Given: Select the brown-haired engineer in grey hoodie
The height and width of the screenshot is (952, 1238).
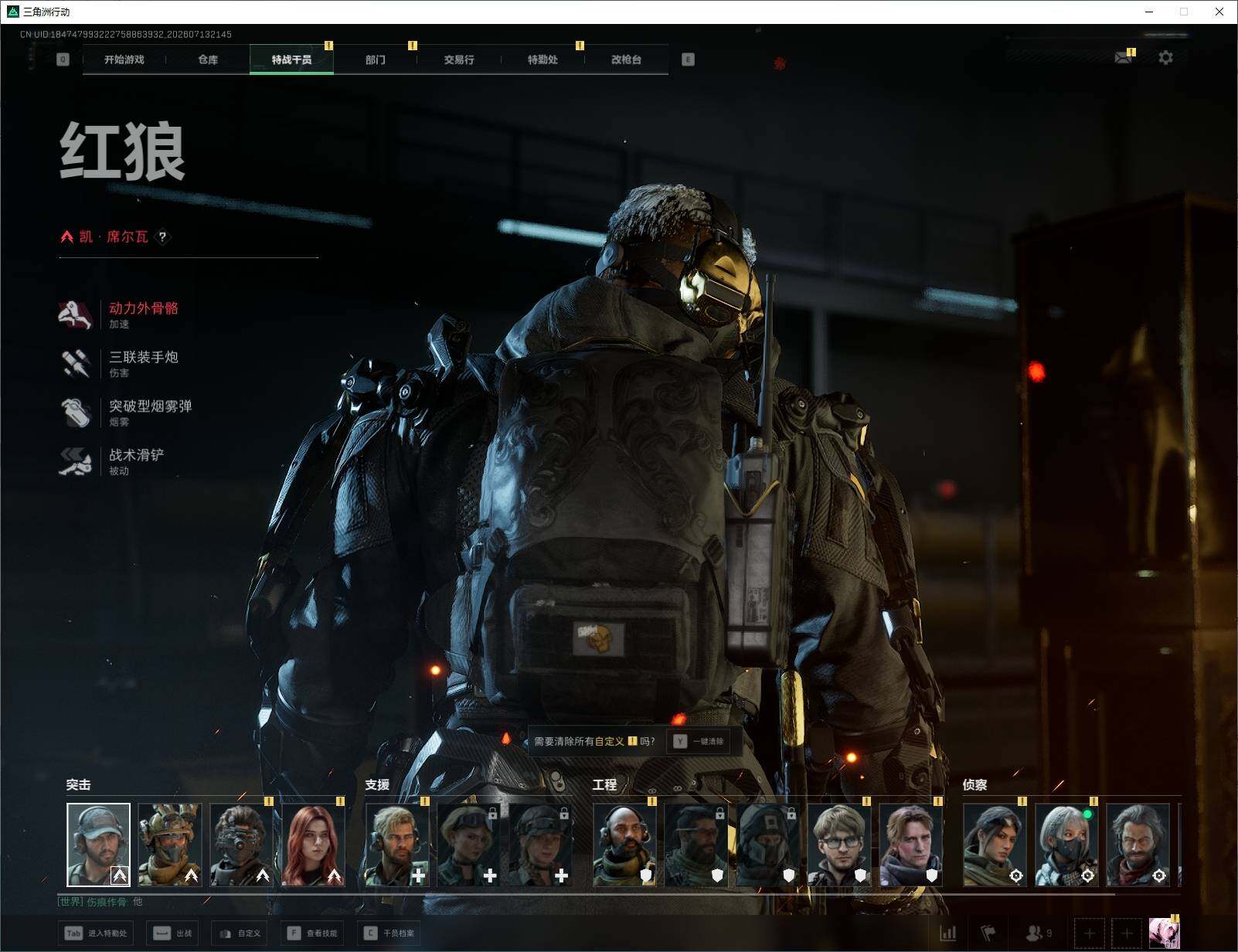Looking at the screenshot, I should tap(911, 845).
